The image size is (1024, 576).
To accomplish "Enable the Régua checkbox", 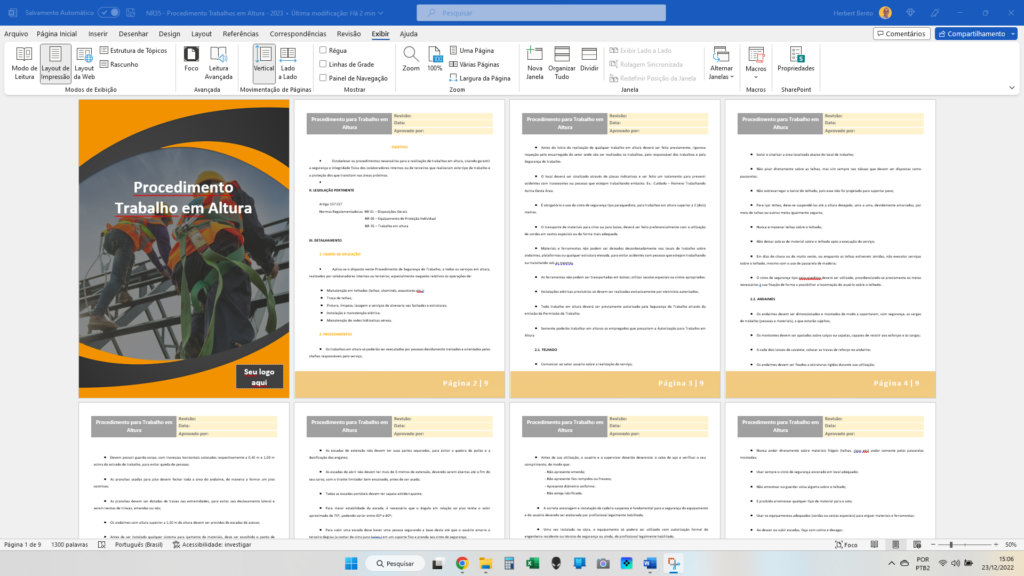I will pos(323,50).
